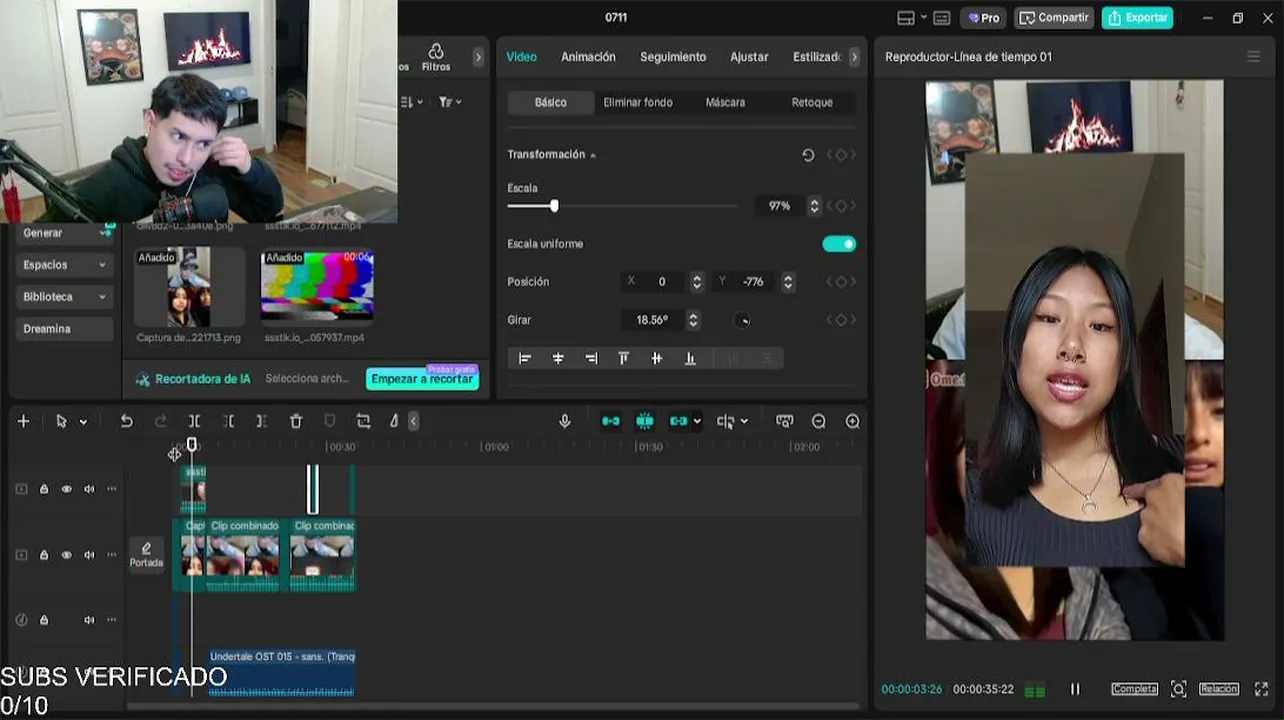This screenshot has height=720, width=1284.
Task: Start voice recording with microphone icon
Action: (x=565, y=422)
